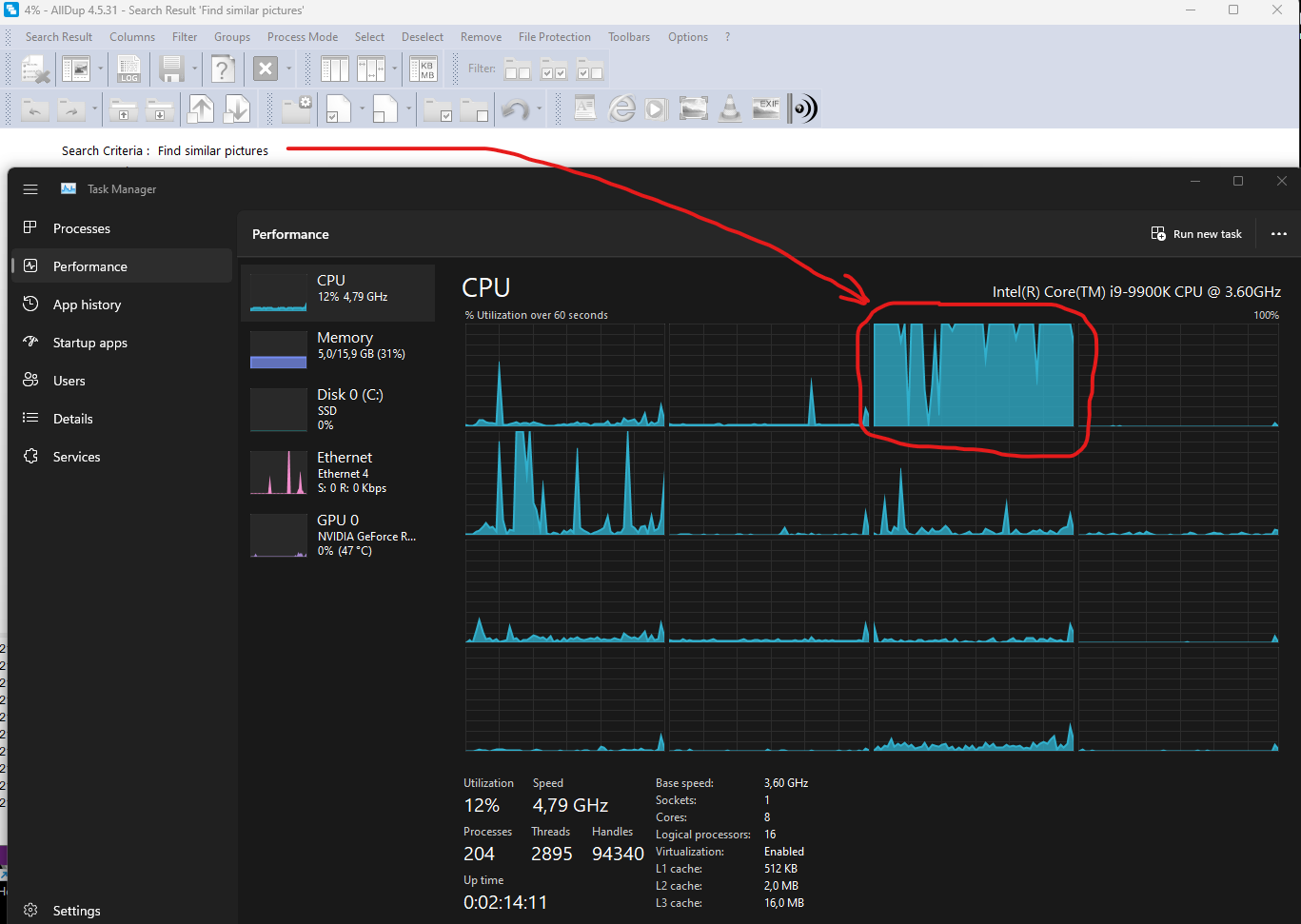Click filter folder with one box checked
This screenshot has width=1301, height=924.
pyautogui.click(x=590, y=69)
